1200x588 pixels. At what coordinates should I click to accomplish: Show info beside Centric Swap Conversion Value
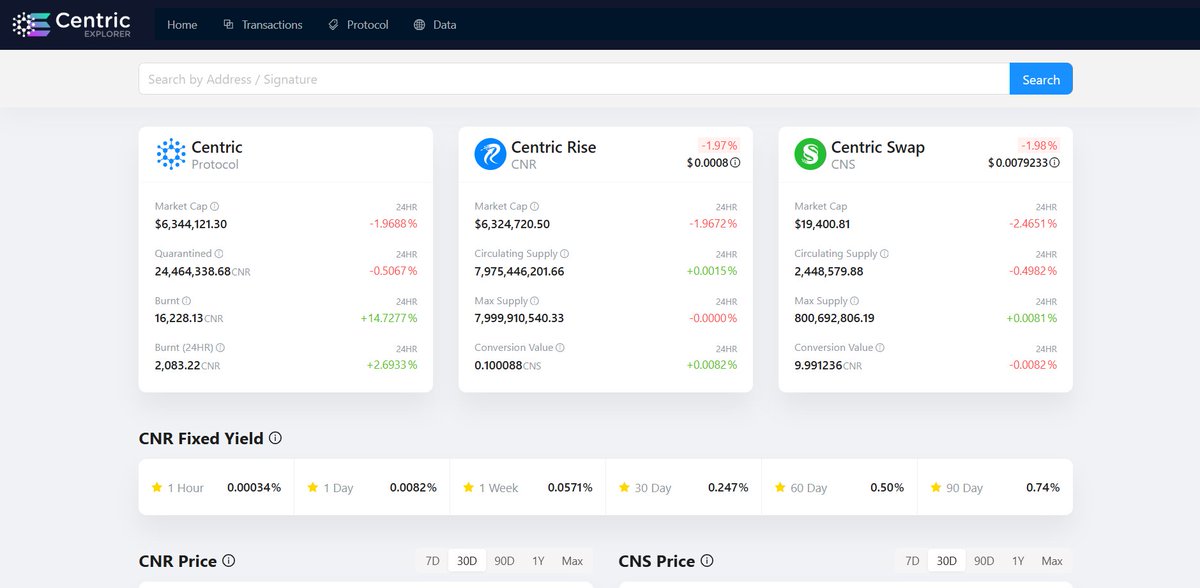pos(880,348)
